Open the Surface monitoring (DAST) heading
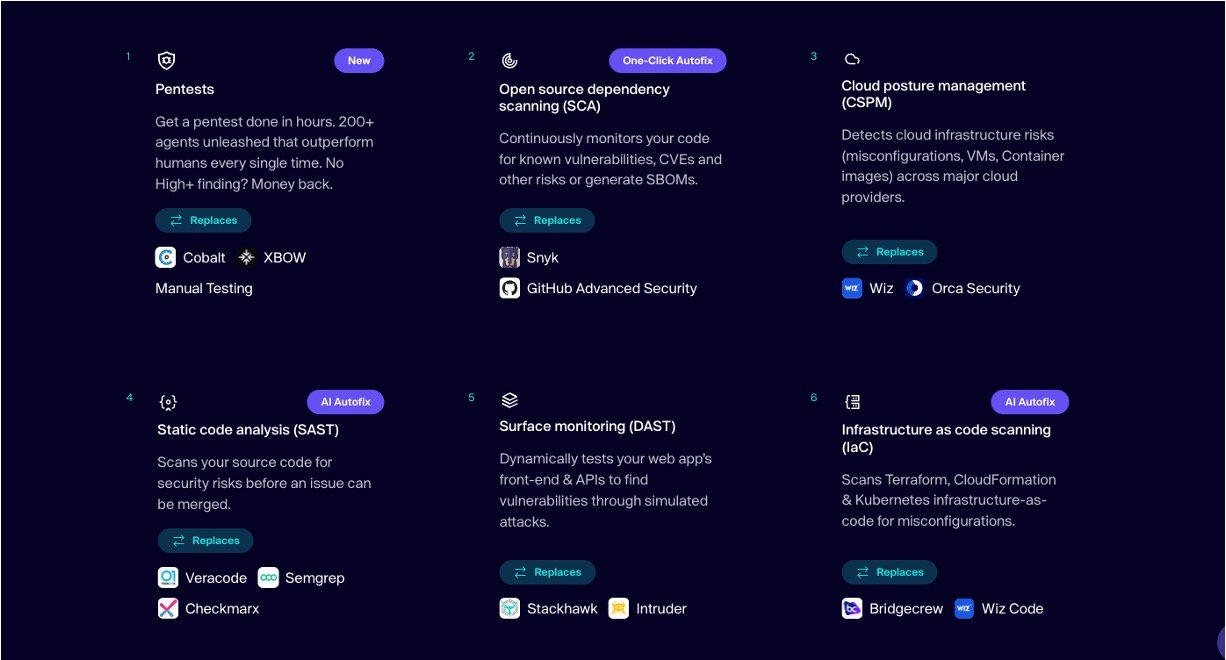The width and height of the screenshot is (1226, 660). pos(587,427)
